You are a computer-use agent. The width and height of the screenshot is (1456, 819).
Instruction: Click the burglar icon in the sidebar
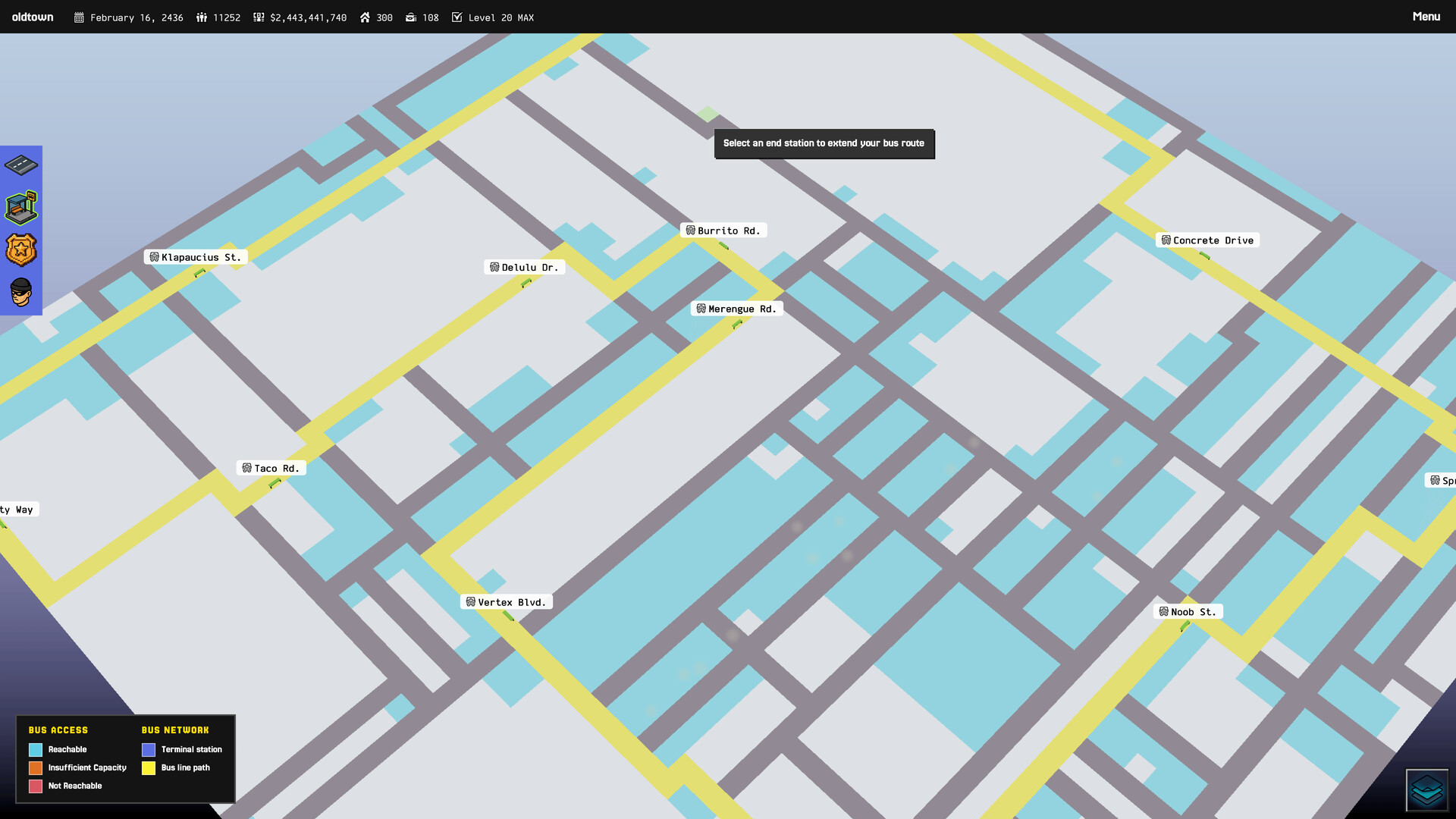[x=20, y=290]
